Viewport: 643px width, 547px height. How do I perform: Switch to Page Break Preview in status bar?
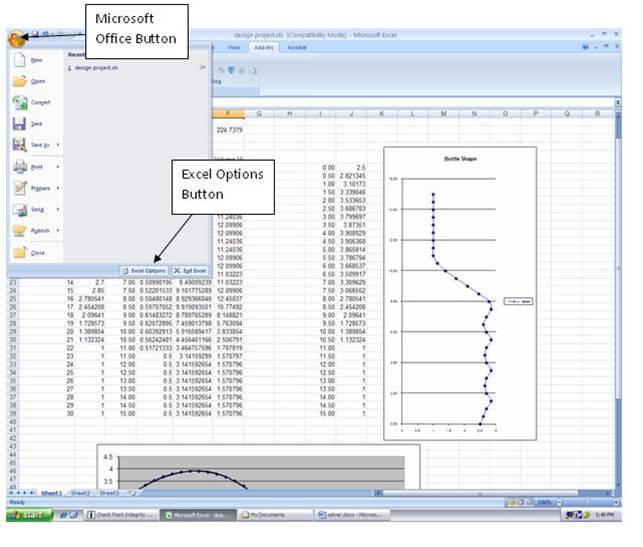click(x=529, y=502)
